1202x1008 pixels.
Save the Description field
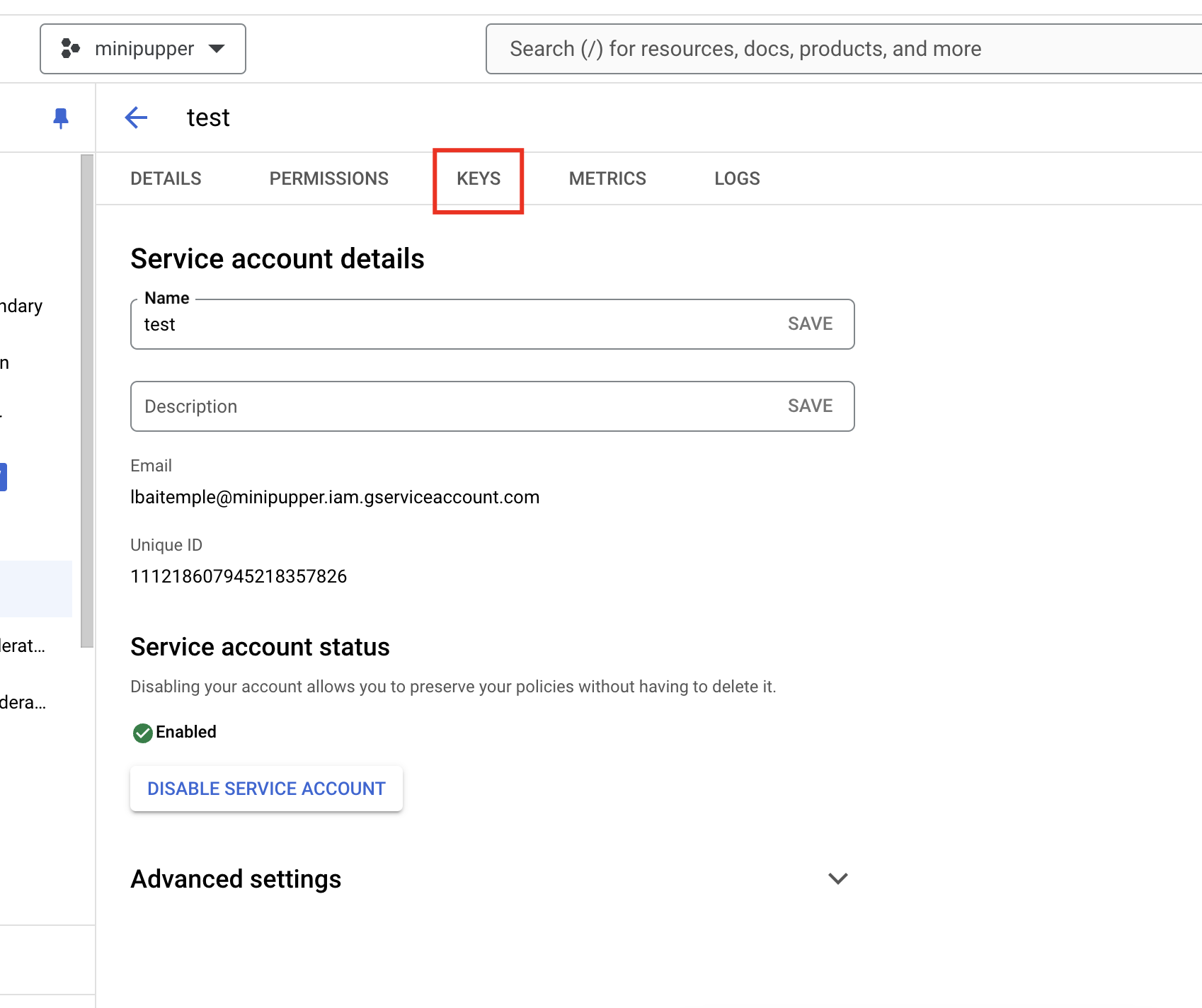click(810, 406)
